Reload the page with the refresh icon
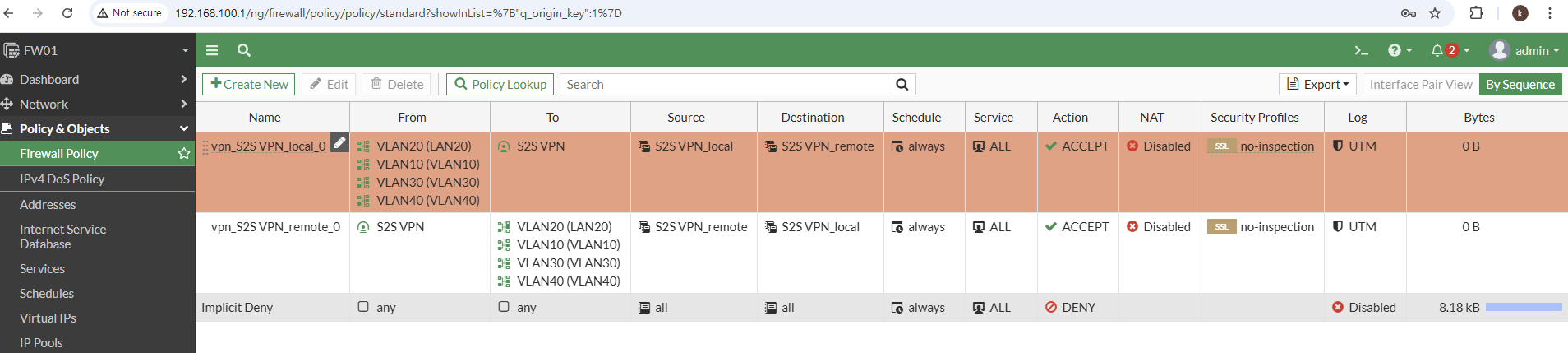This screenshot has height=353, width=1568. [x=67, y=13]
